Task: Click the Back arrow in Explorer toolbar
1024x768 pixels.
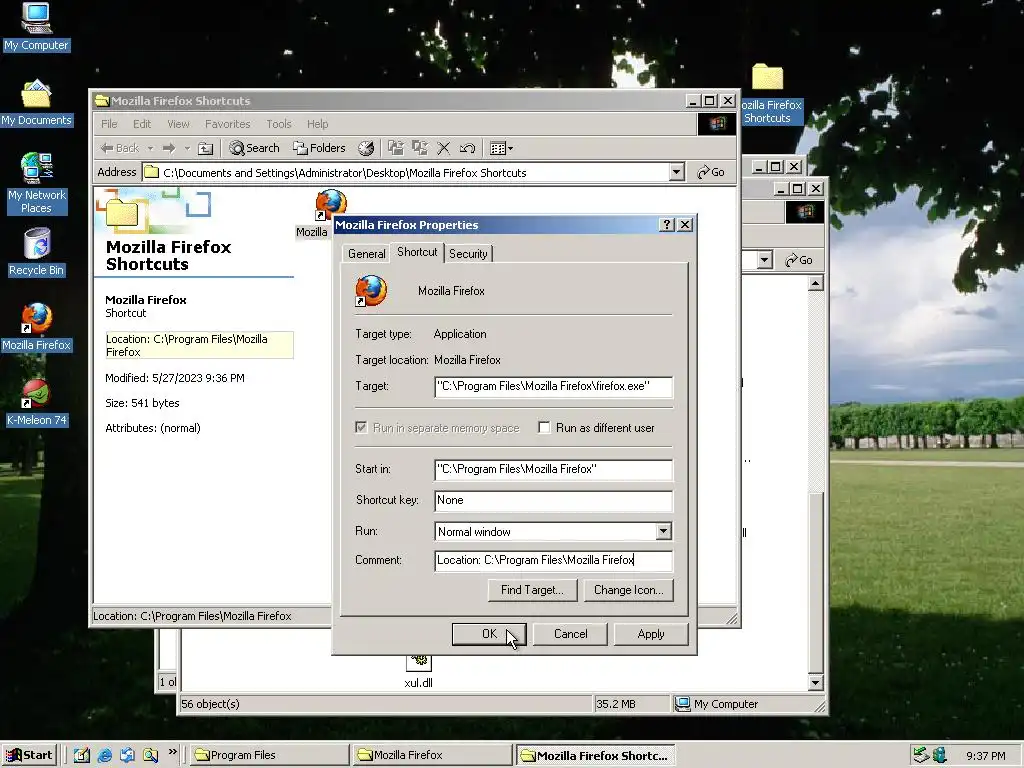Action: (120, 148)
